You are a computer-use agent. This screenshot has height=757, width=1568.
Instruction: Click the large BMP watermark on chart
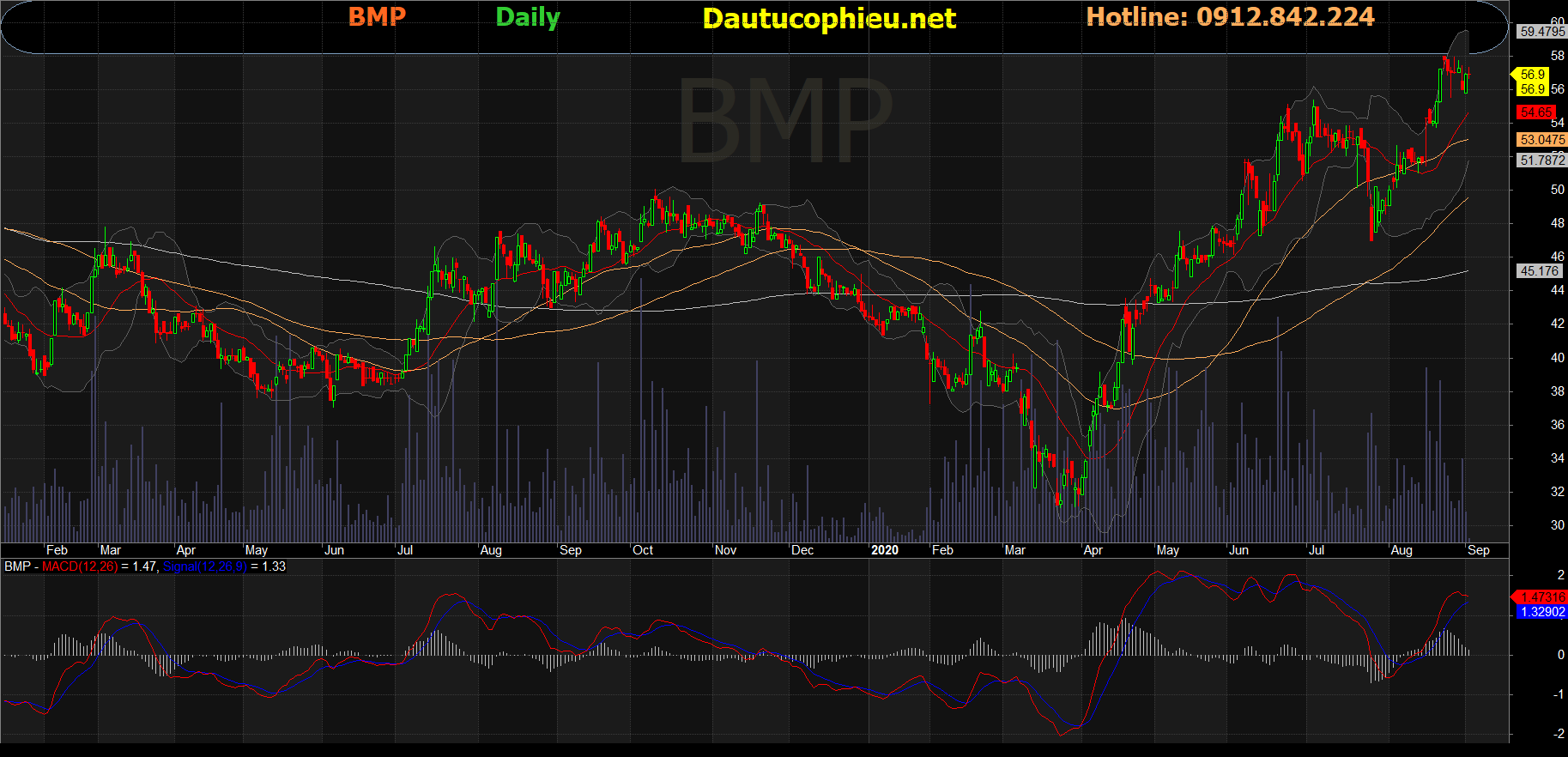coord(784,120)
